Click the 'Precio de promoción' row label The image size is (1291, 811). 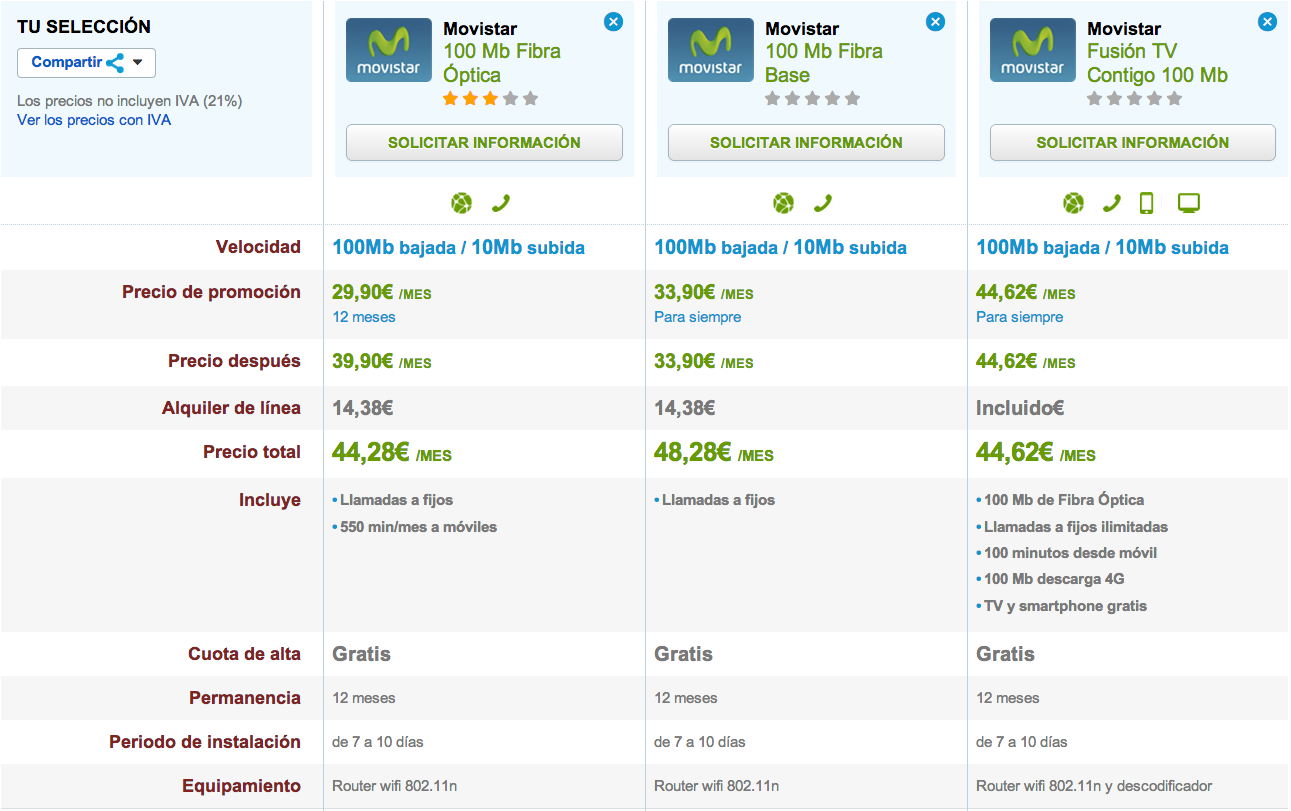click(x=211, y=292)
